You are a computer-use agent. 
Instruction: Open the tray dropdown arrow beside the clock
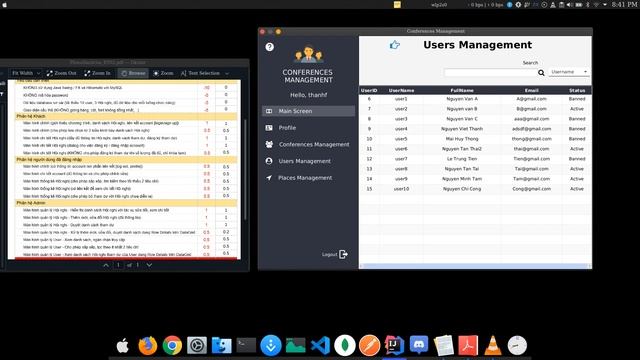605,4
